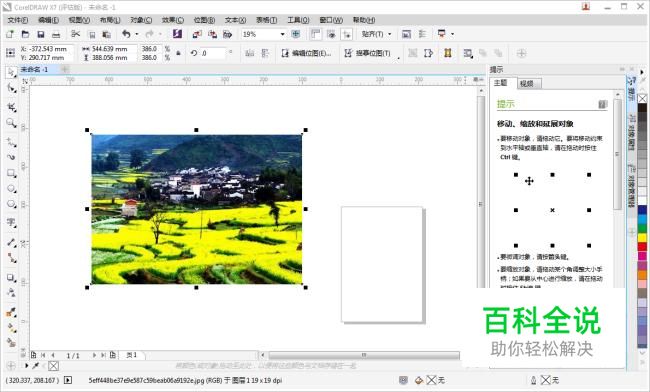Viewport: 650px width, 392px height.
Task: Select the Crop tool in toolbox
Action: (x=11, y=107)
